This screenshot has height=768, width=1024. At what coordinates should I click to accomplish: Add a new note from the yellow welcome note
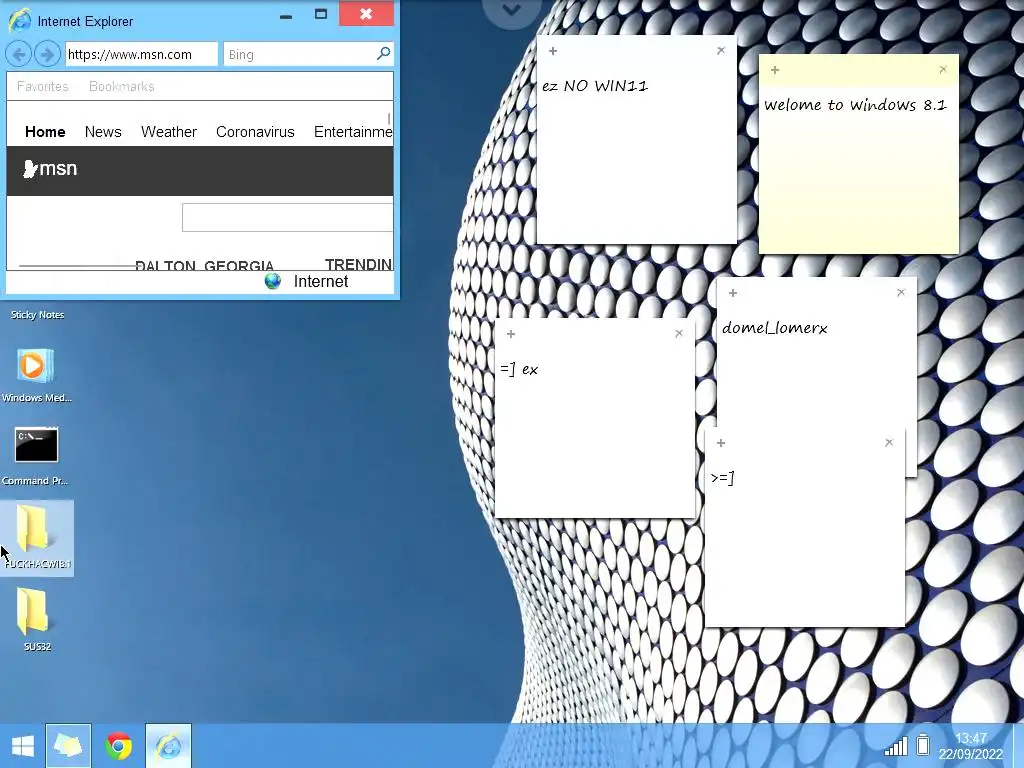click(x=775, y=70)
